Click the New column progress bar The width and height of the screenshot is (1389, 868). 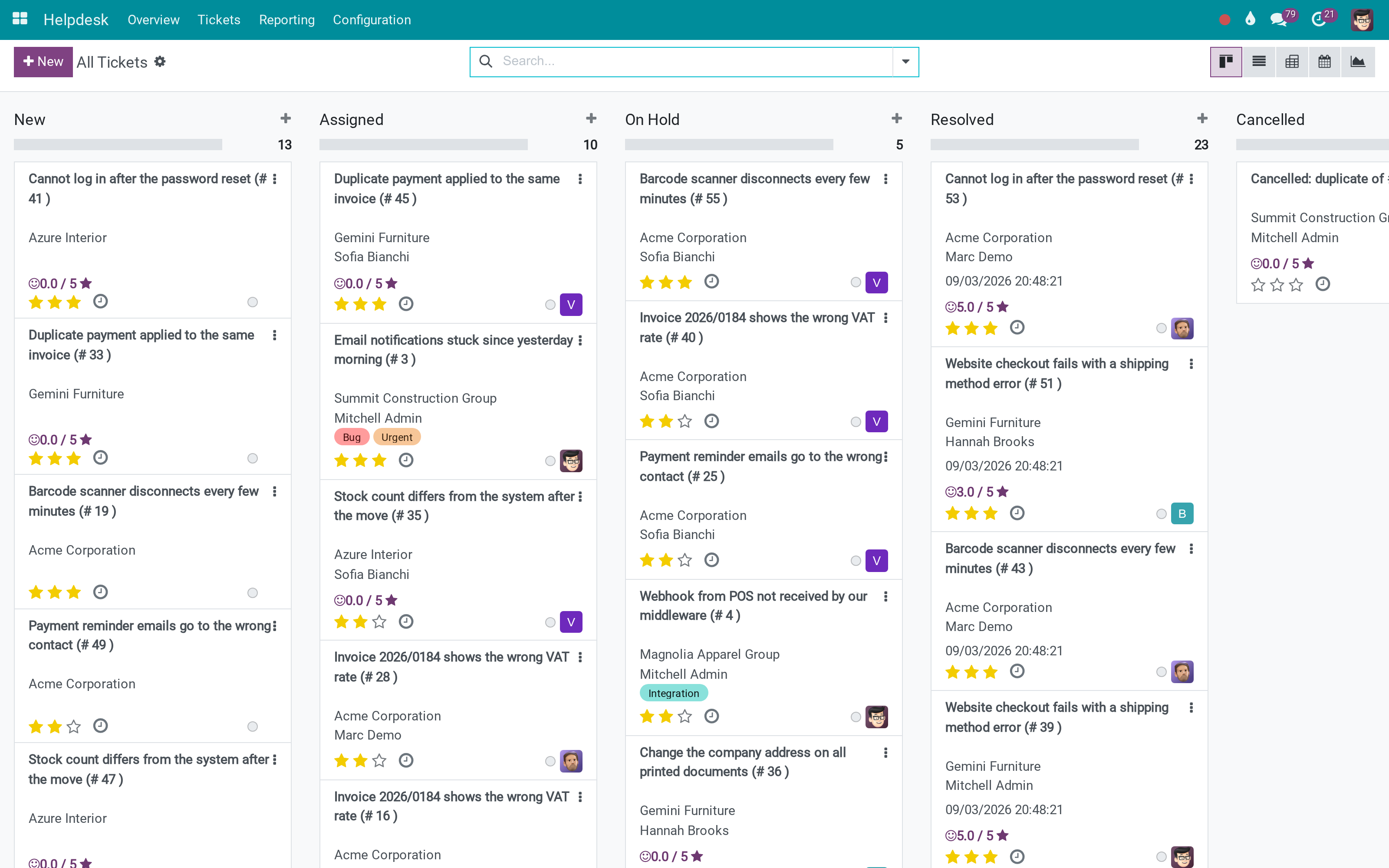[x=118, y=145]
